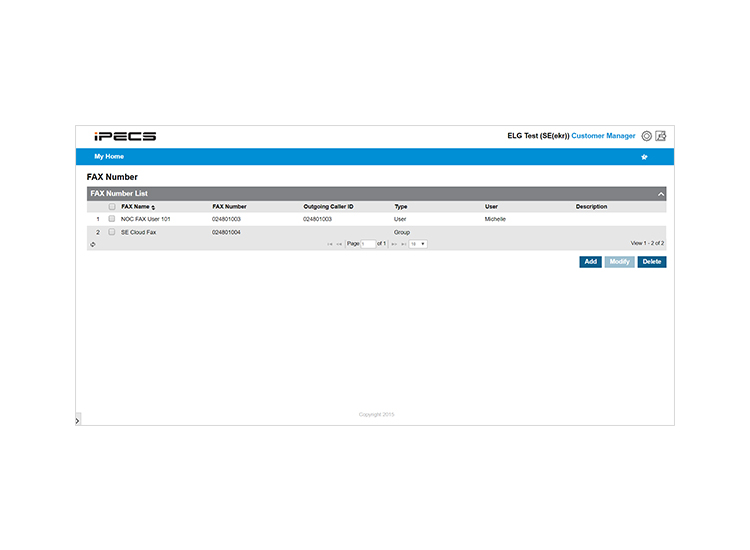This screenshot has width=750, height=550.
Task: Click the Delete button
Action: point(652,262)
